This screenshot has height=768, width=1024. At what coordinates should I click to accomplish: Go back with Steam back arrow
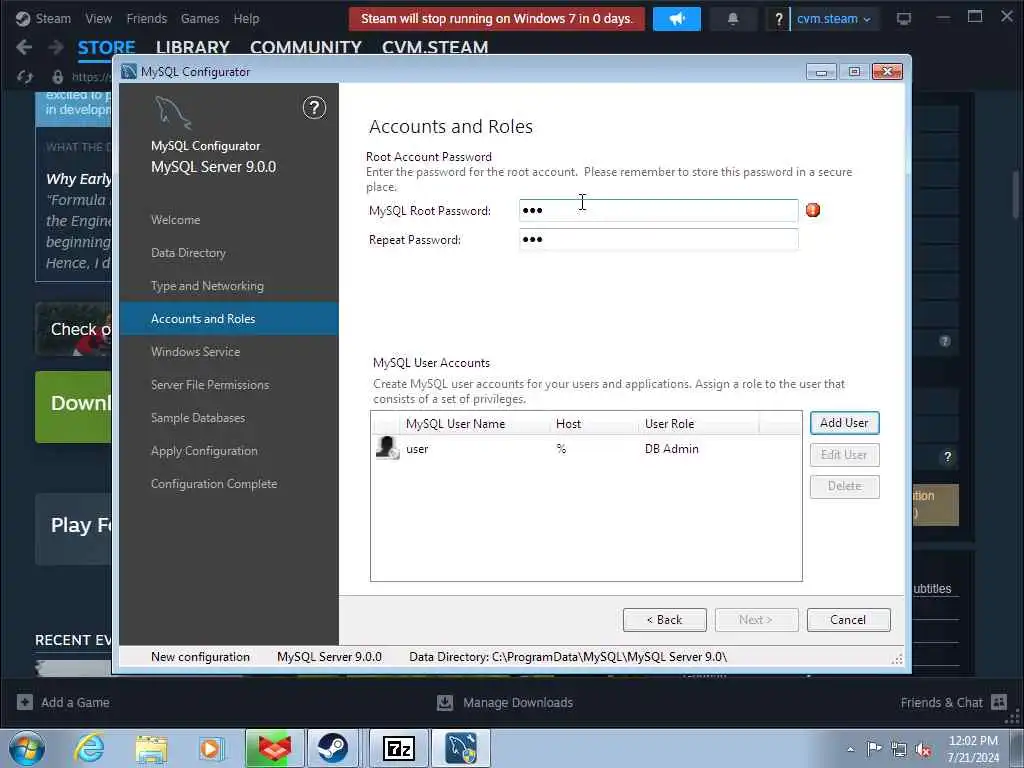coord(24,47)
